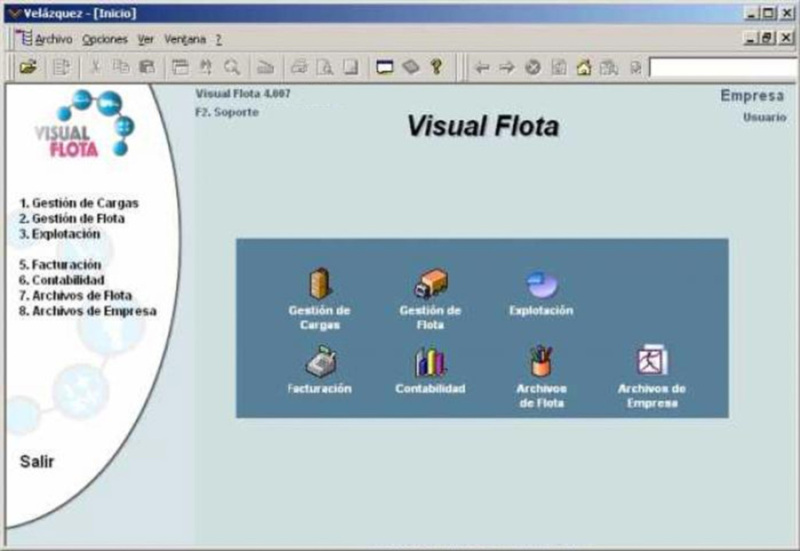Click the copy toolbar icon
Screen dimensions: 800x551
click(x=121, y=67)
